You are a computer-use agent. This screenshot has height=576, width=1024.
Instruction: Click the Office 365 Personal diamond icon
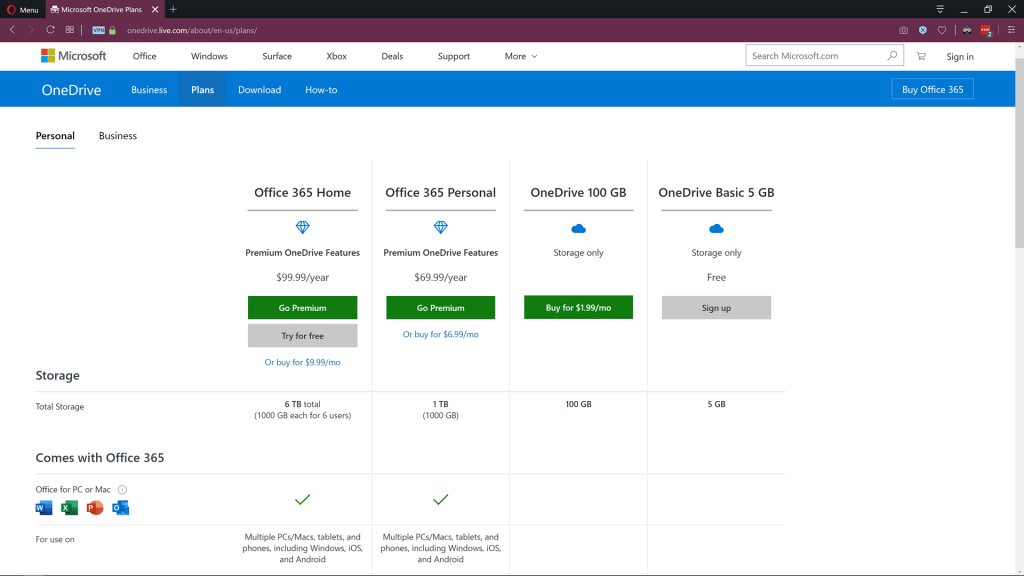441,227
